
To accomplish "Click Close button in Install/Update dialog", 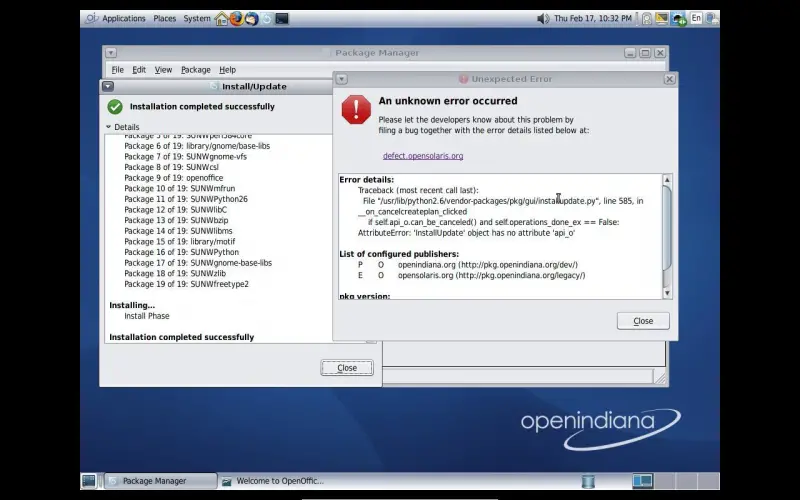I will (347, 368).
